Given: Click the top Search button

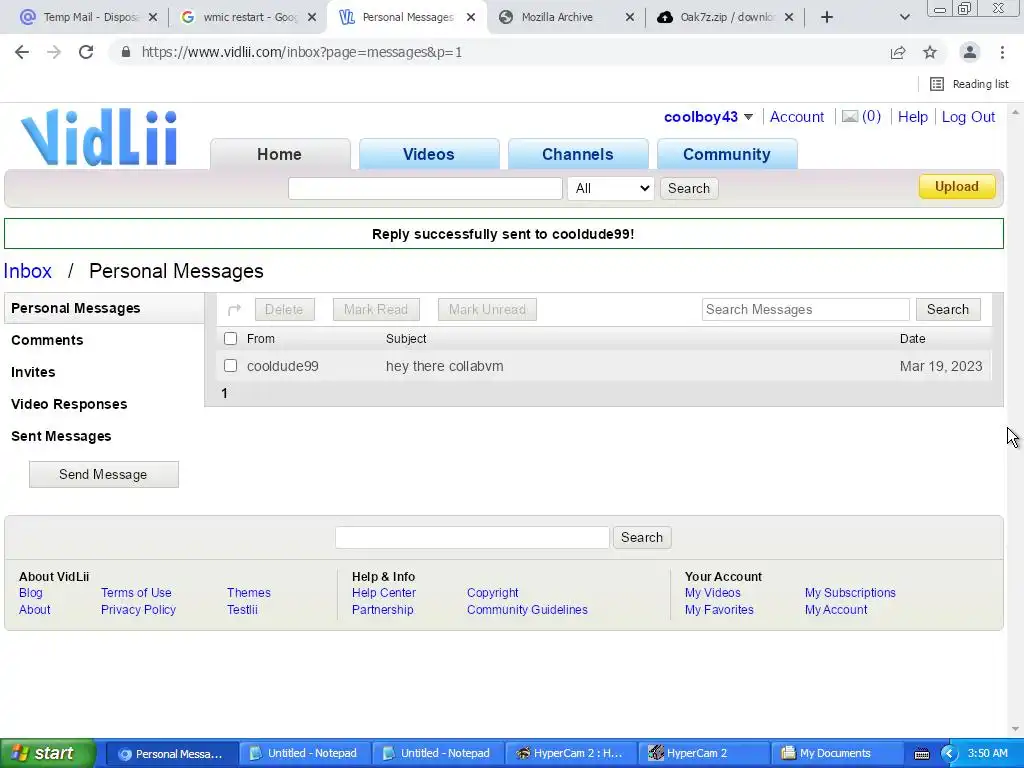Looking at the screenshot, I should [688, 188].
